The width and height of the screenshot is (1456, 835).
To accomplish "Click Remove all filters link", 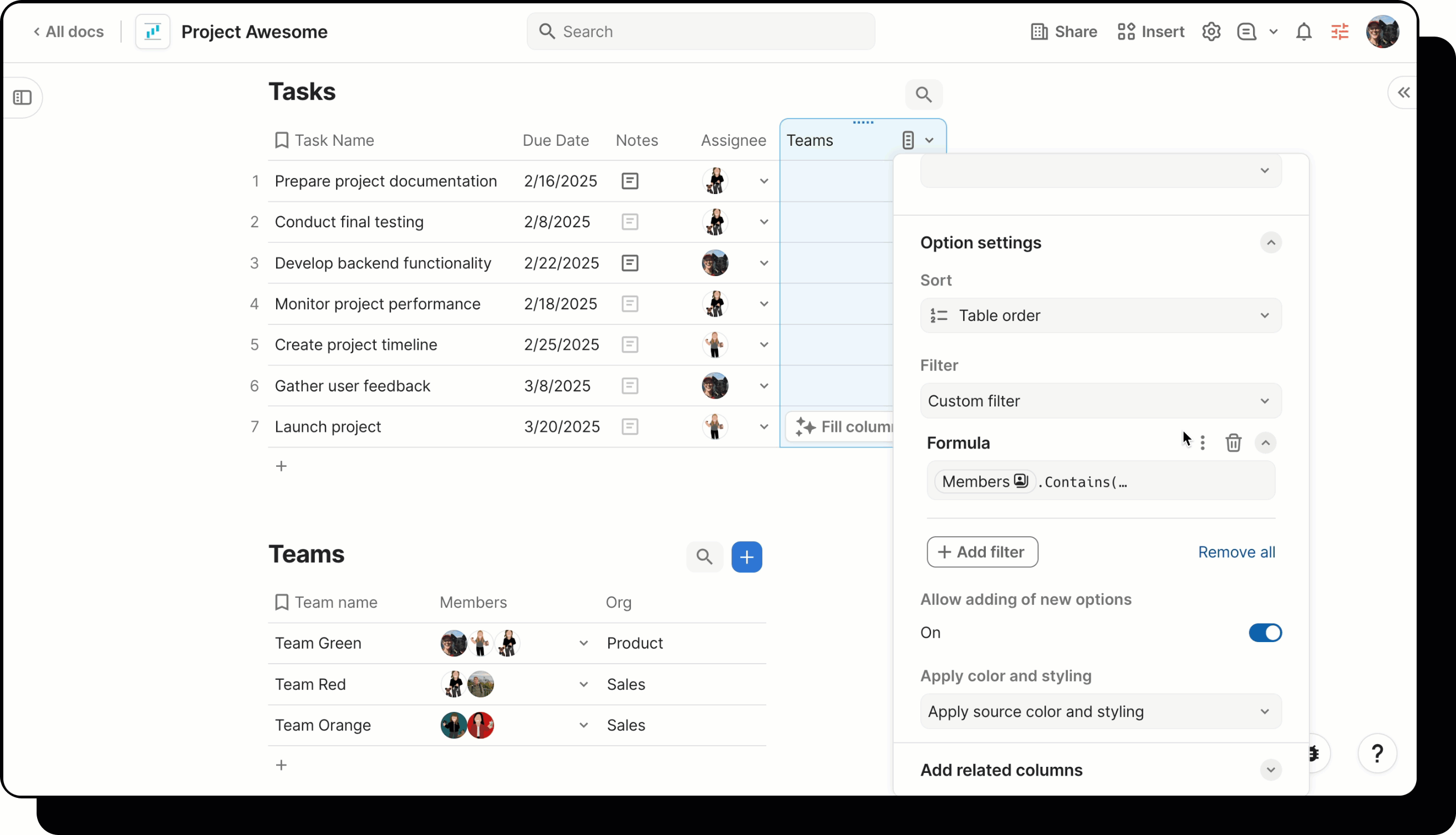I will tap(1236, 552).
